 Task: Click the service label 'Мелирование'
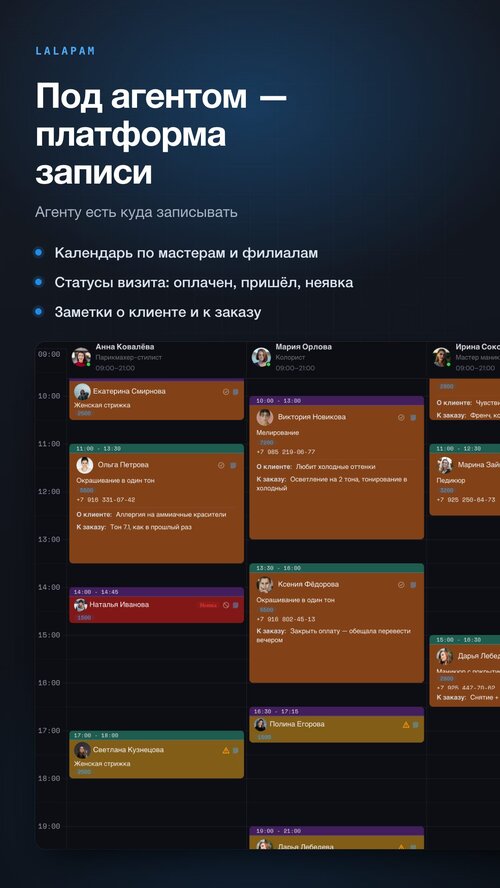(278, 433)
